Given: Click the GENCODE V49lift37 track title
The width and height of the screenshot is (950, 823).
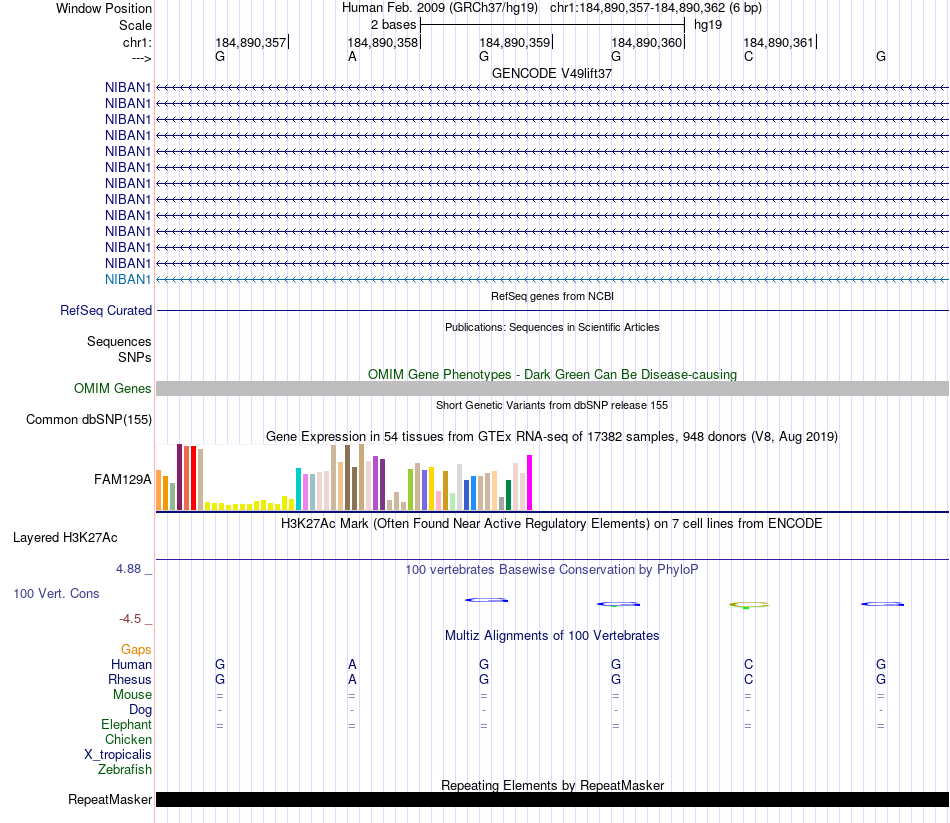Looking at the screenshot, I should 552,73.
